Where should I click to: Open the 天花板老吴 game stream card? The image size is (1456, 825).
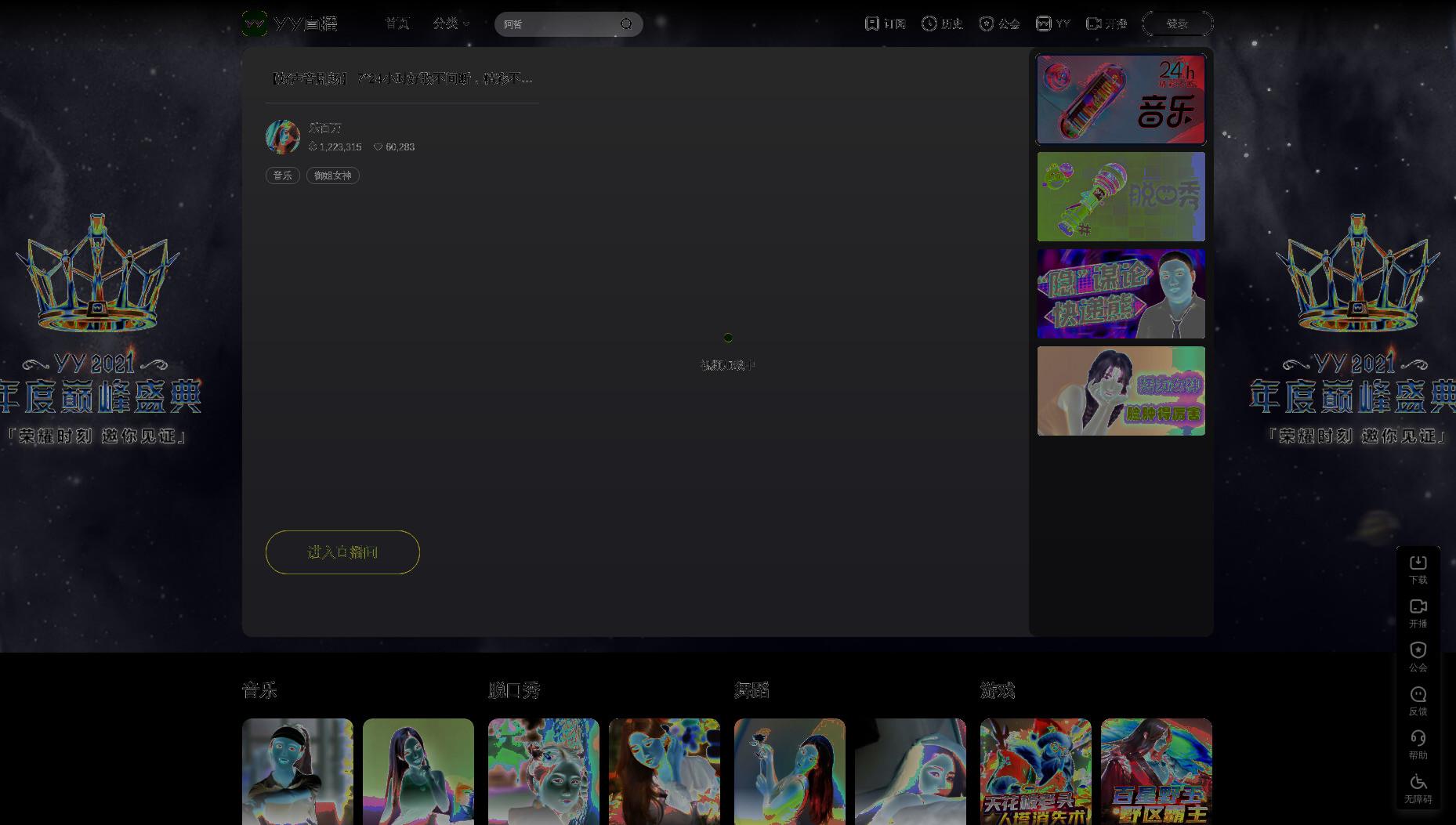point(1036,772)
